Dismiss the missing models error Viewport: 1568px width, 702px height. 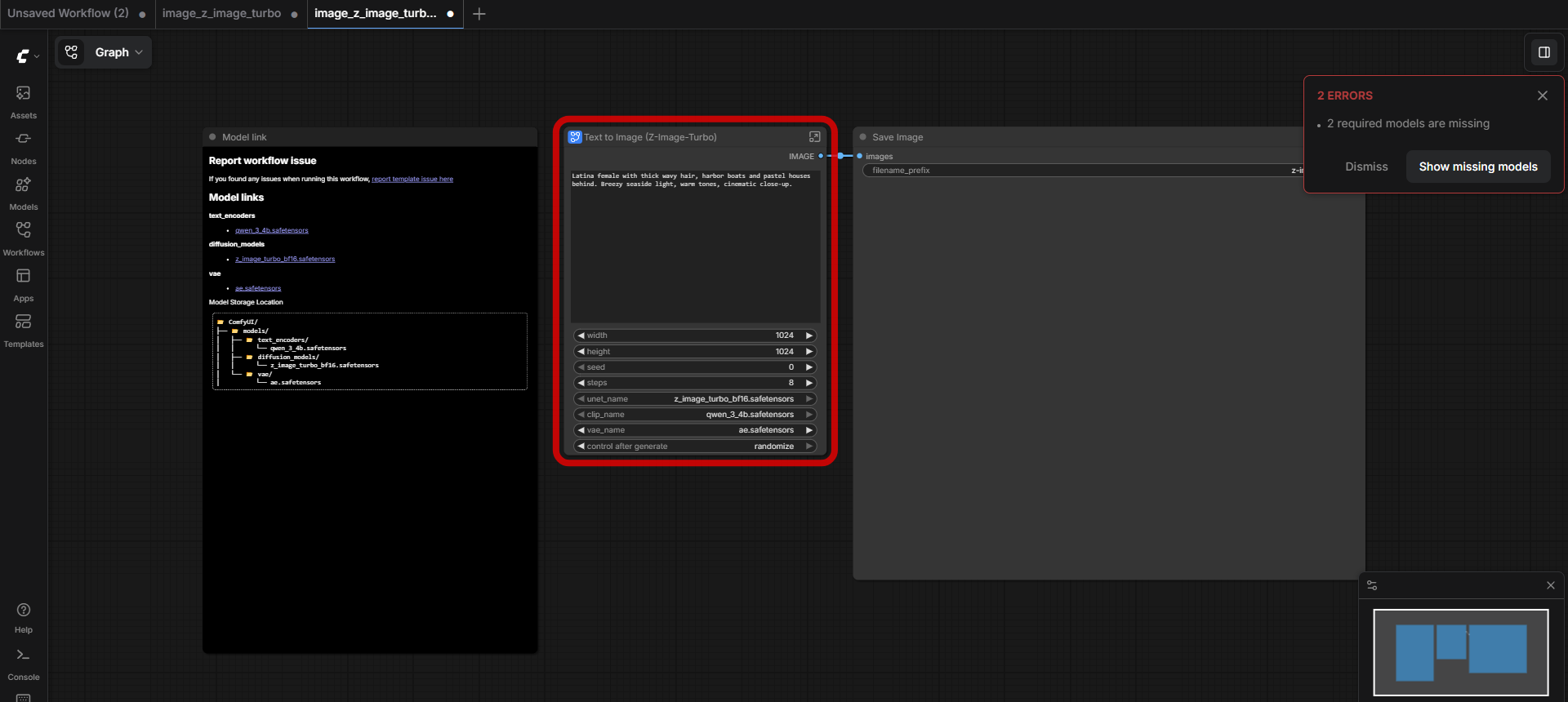[x=1366, y=167]
